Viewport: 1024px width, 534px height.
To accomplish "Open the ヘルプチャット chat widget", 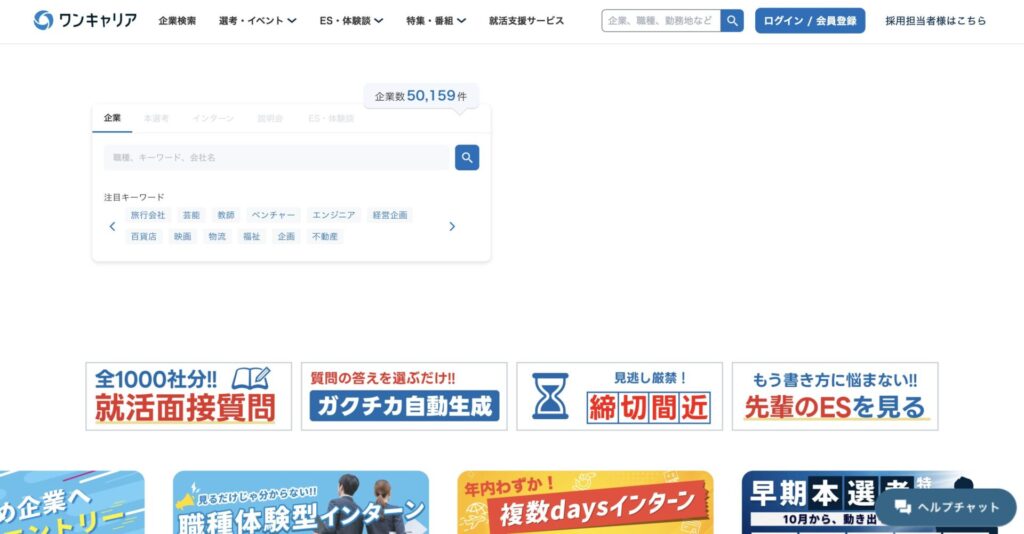I will (x=946, y=507).
